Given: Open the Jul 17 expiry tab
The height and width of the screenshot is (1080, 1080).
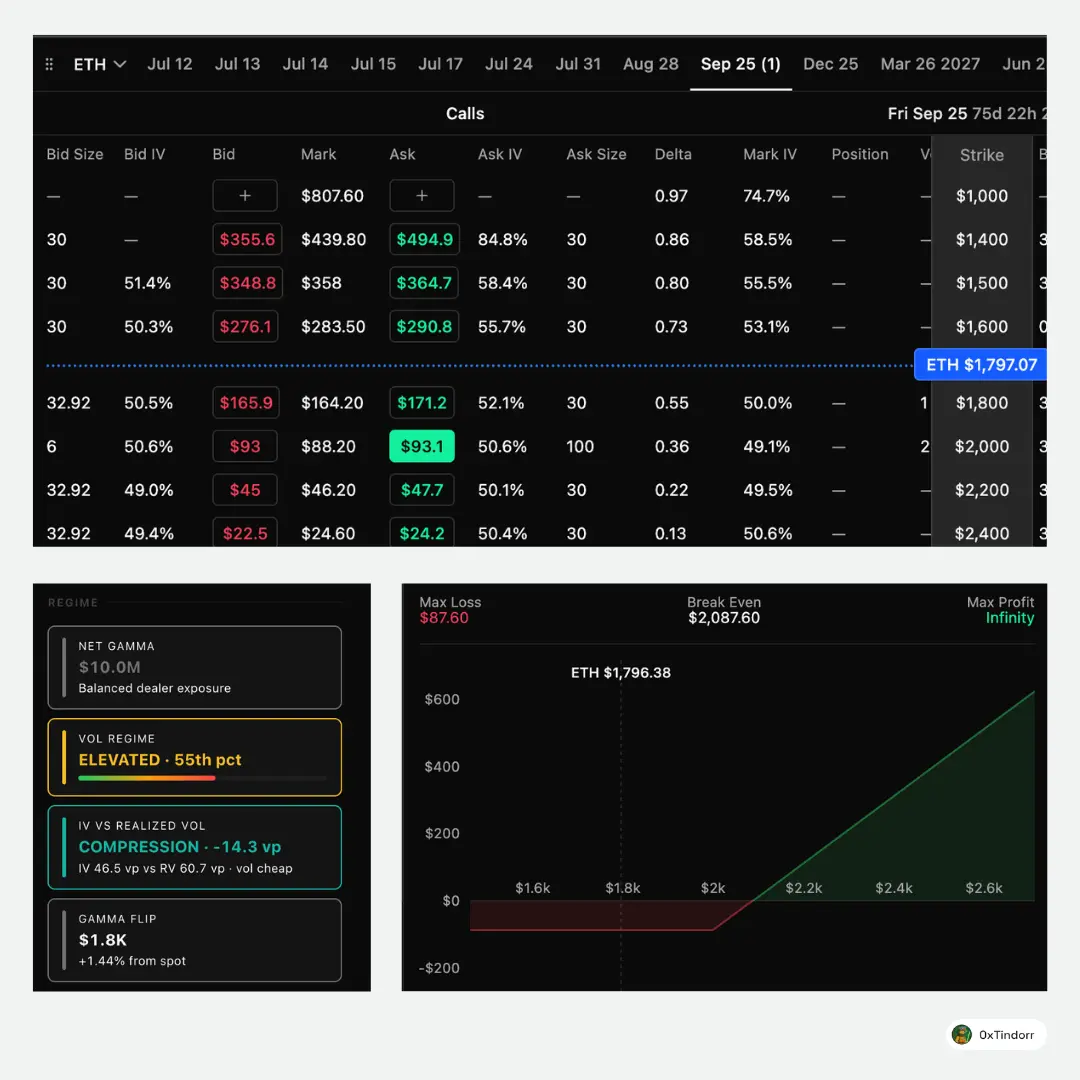Looking at the screenshot, I should click(440, 64).
